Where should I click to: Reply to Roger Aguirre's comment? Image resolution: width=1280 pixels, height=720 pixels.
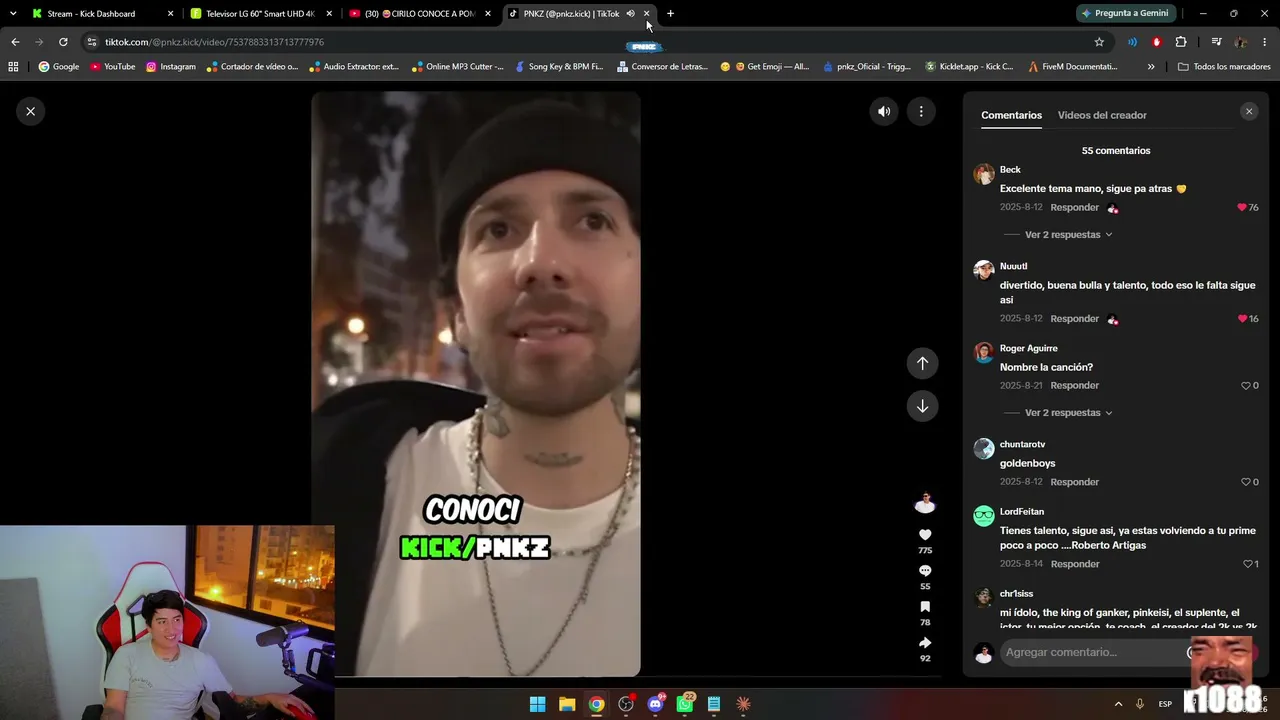(1075, 386)
